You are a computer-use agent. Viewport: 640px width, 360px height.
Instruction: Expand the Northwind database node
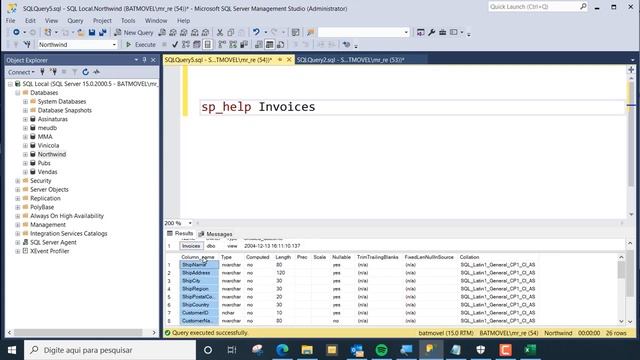coord(25,154)
